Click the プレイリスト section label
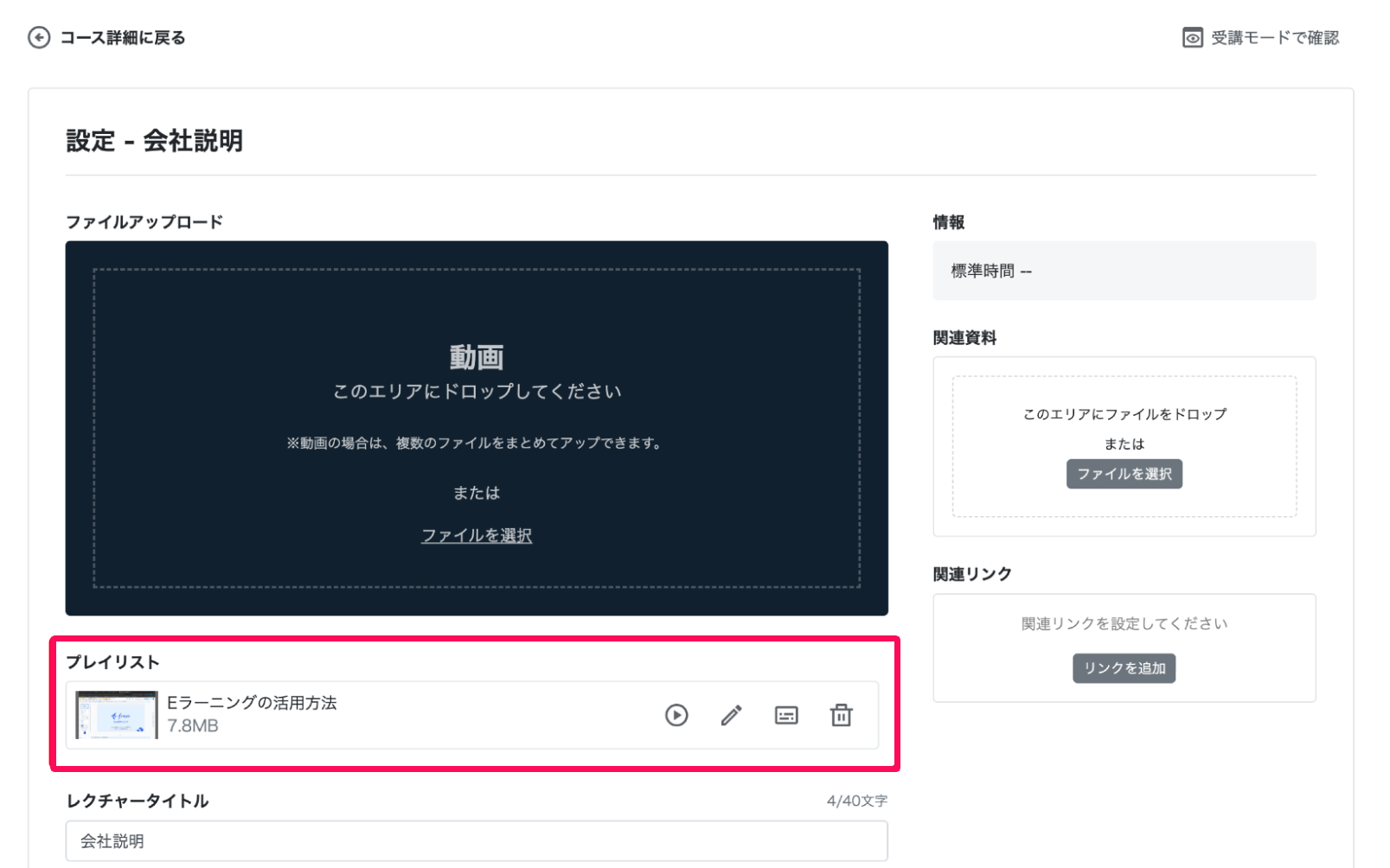The width and height of the screenshot is (1390, 868). 113,662
